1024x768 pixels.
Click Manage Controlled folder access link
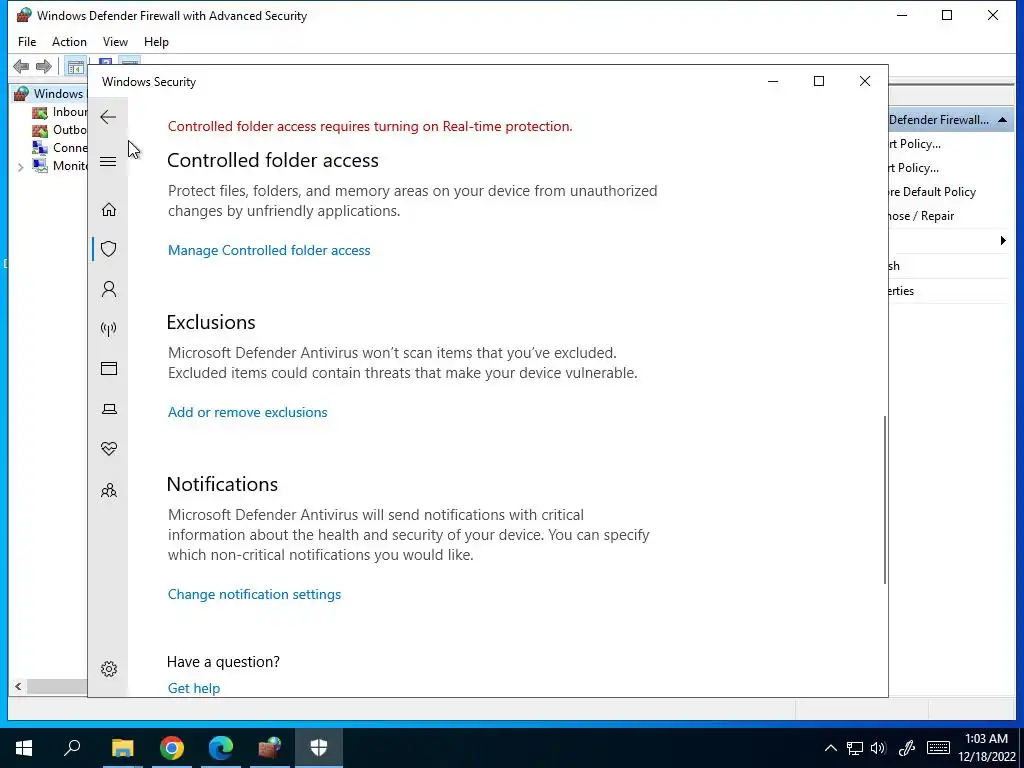pyautogui.click(x=269, y=250)
